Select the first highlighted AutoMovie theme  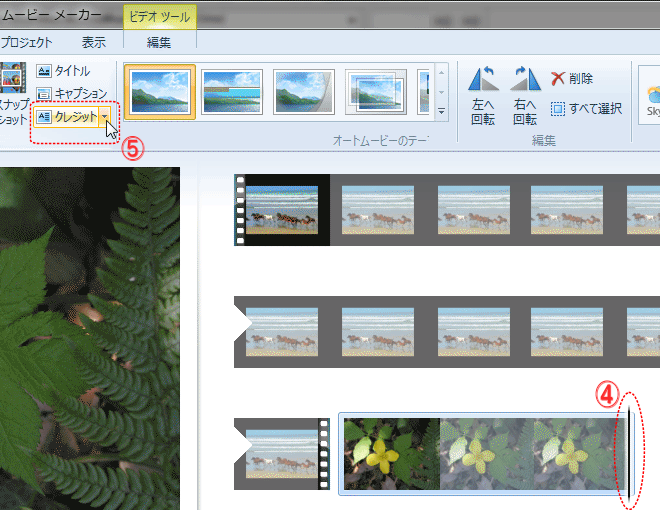pos(160,92)
